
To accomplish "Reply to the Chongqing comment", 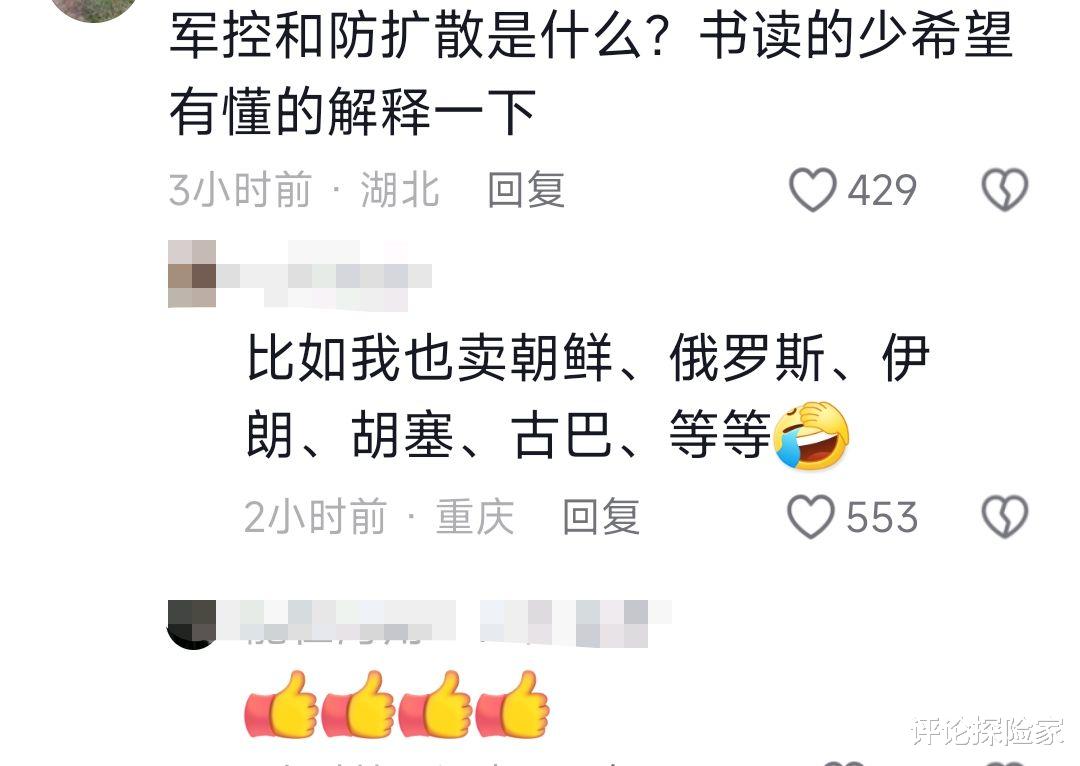I will [601, 517].
